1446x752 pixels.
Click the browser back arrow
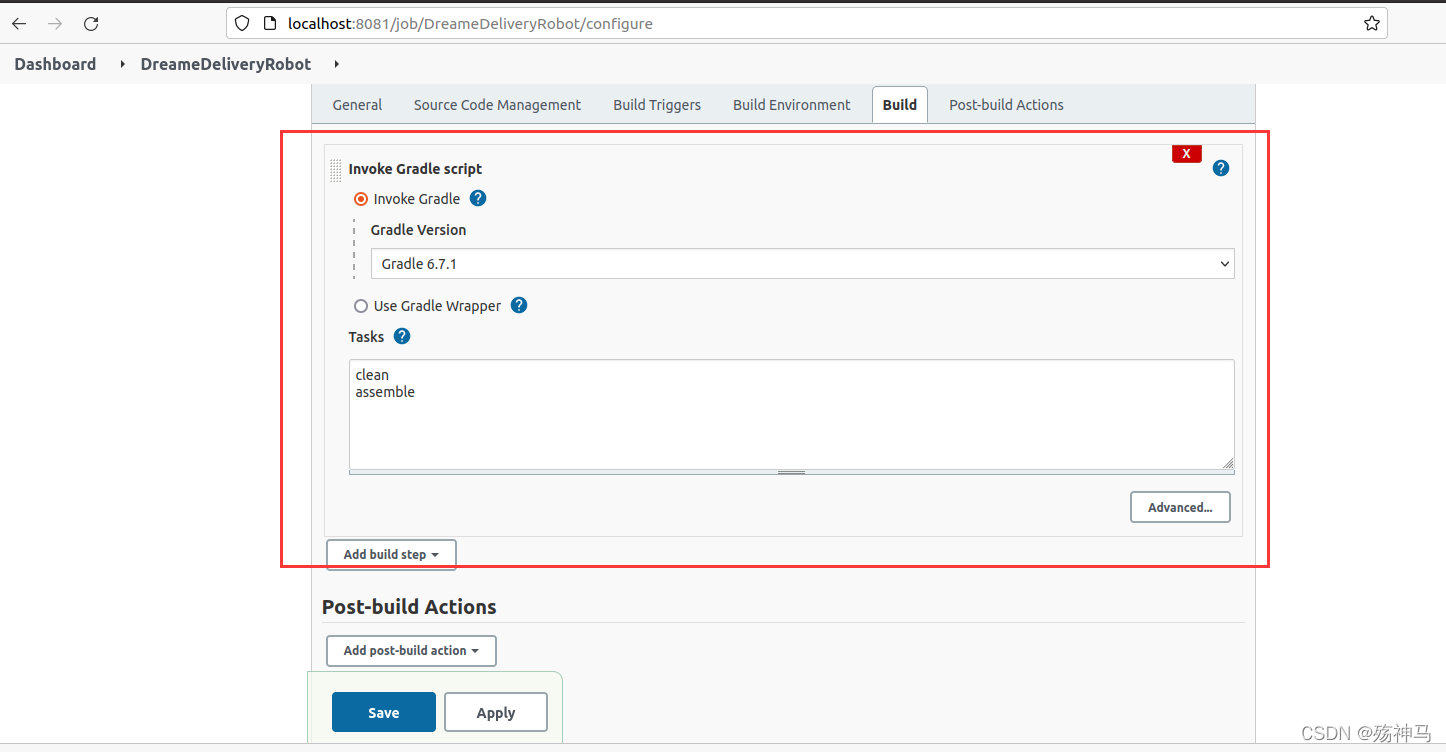(x=19, y=23)
